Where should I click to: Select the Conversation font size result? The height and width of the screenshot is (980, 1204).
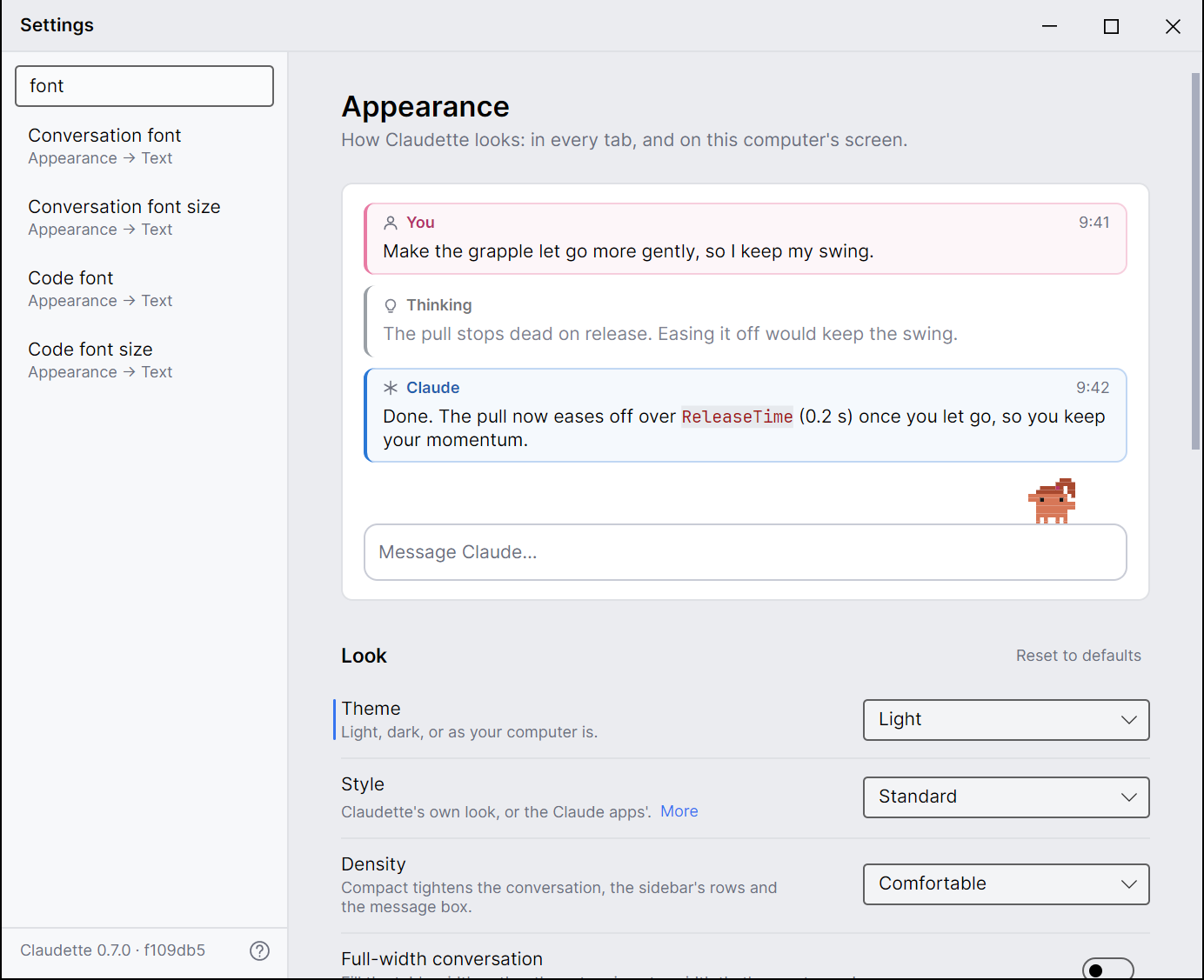pyautogui.click(x=144, y=217)
